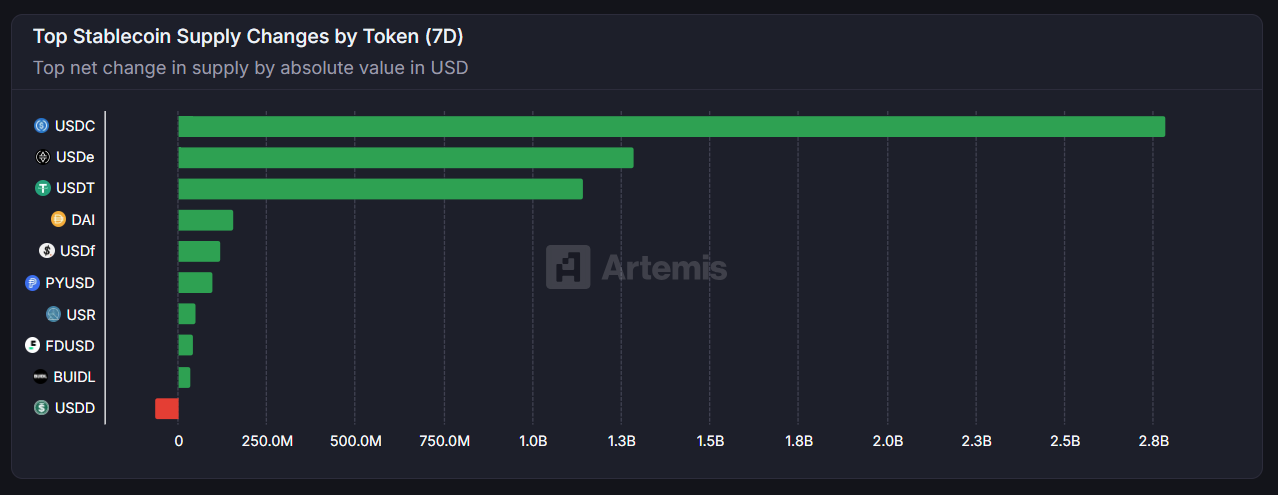1278x495 pixels.
Task: Click the '1.0B' x-axis tick label
Action: click(x=533, y=441)
